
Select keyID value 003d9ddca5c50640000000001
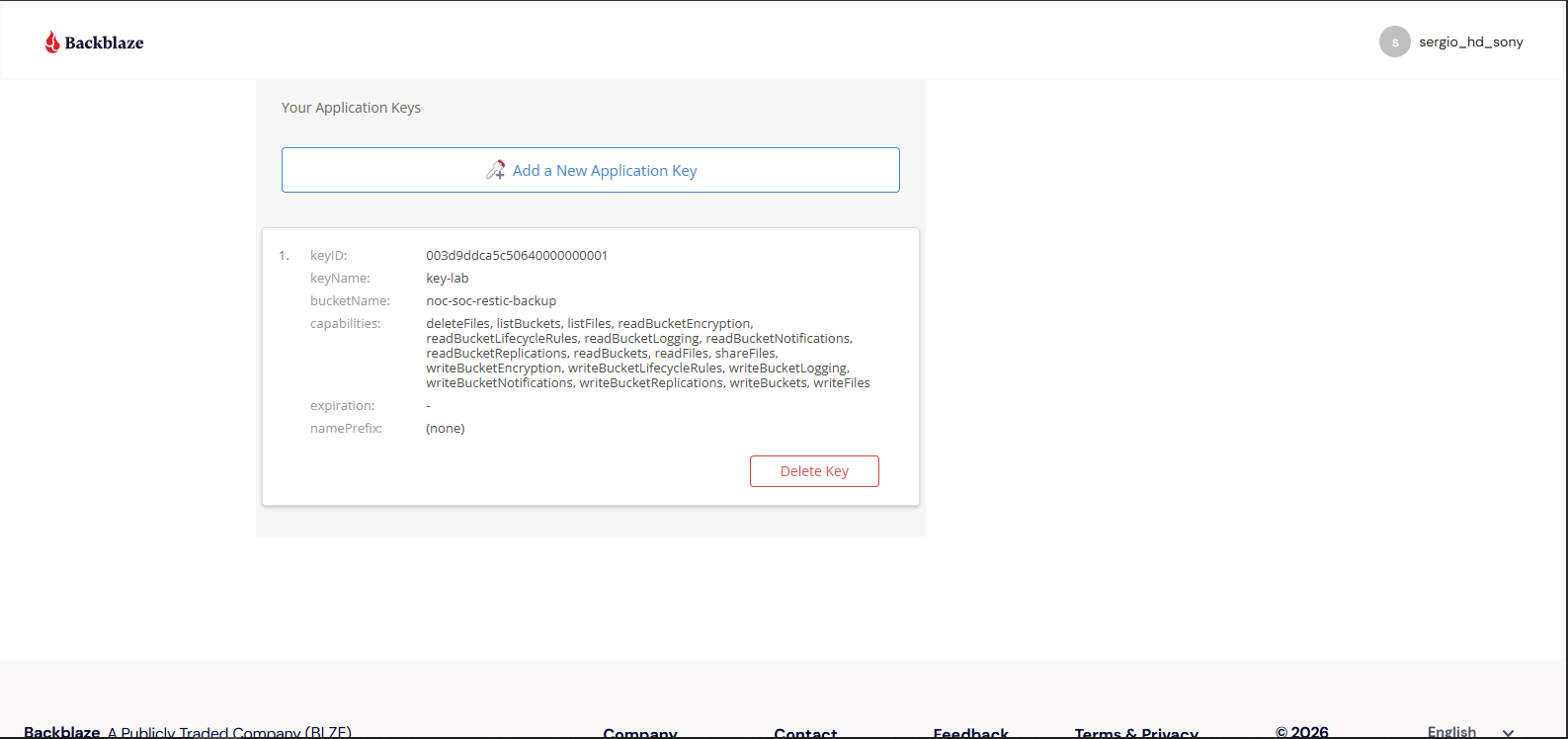[x=517, y=255]
